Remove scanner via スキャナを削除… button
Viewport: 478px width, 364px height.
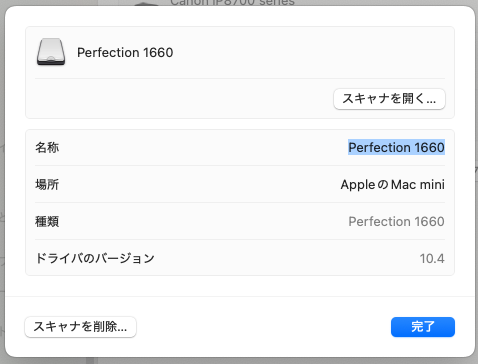tap(80, 327)
